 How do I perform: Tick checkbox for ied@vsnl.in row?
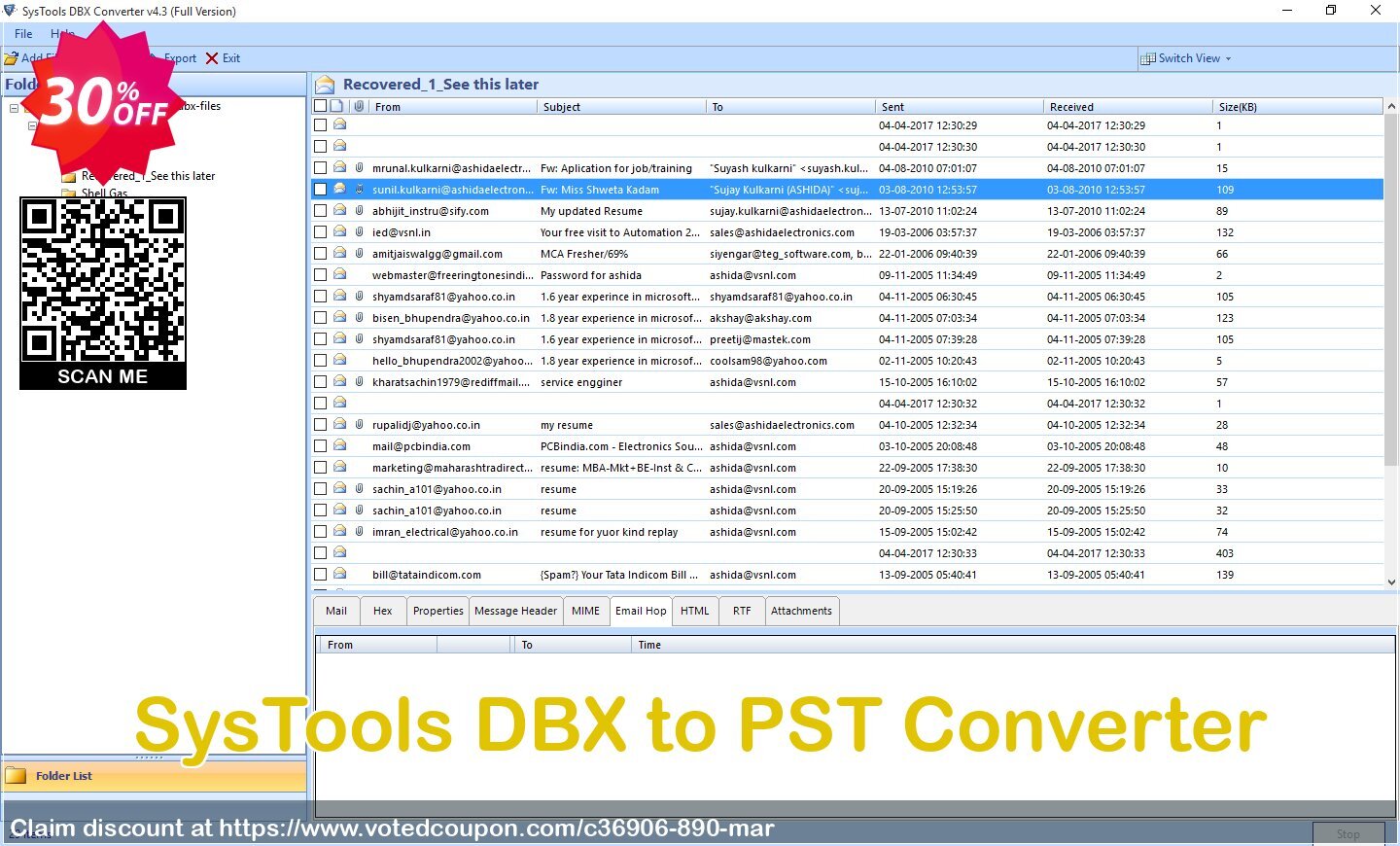pyautogui.click(x=320, y=232)
